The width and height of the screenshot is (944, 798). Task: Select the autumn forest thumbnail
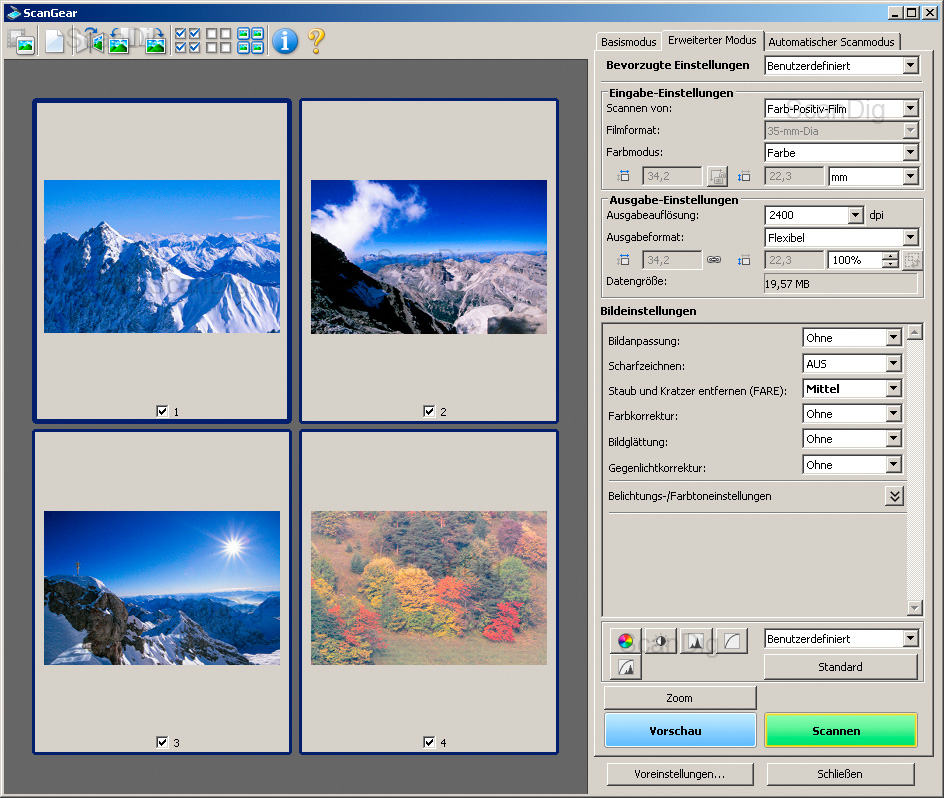[428, 588]
